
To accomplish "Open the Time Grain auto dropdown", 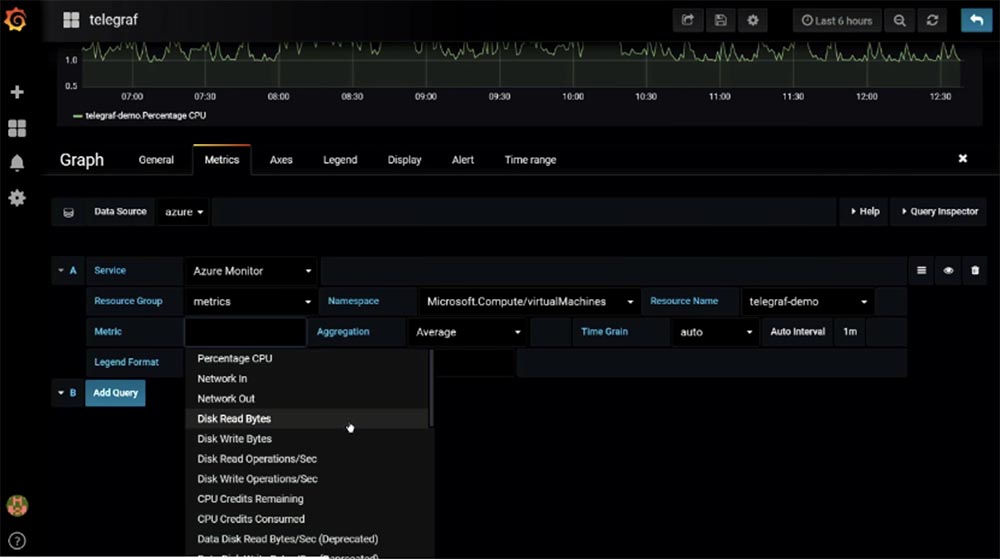I will 716,332.
